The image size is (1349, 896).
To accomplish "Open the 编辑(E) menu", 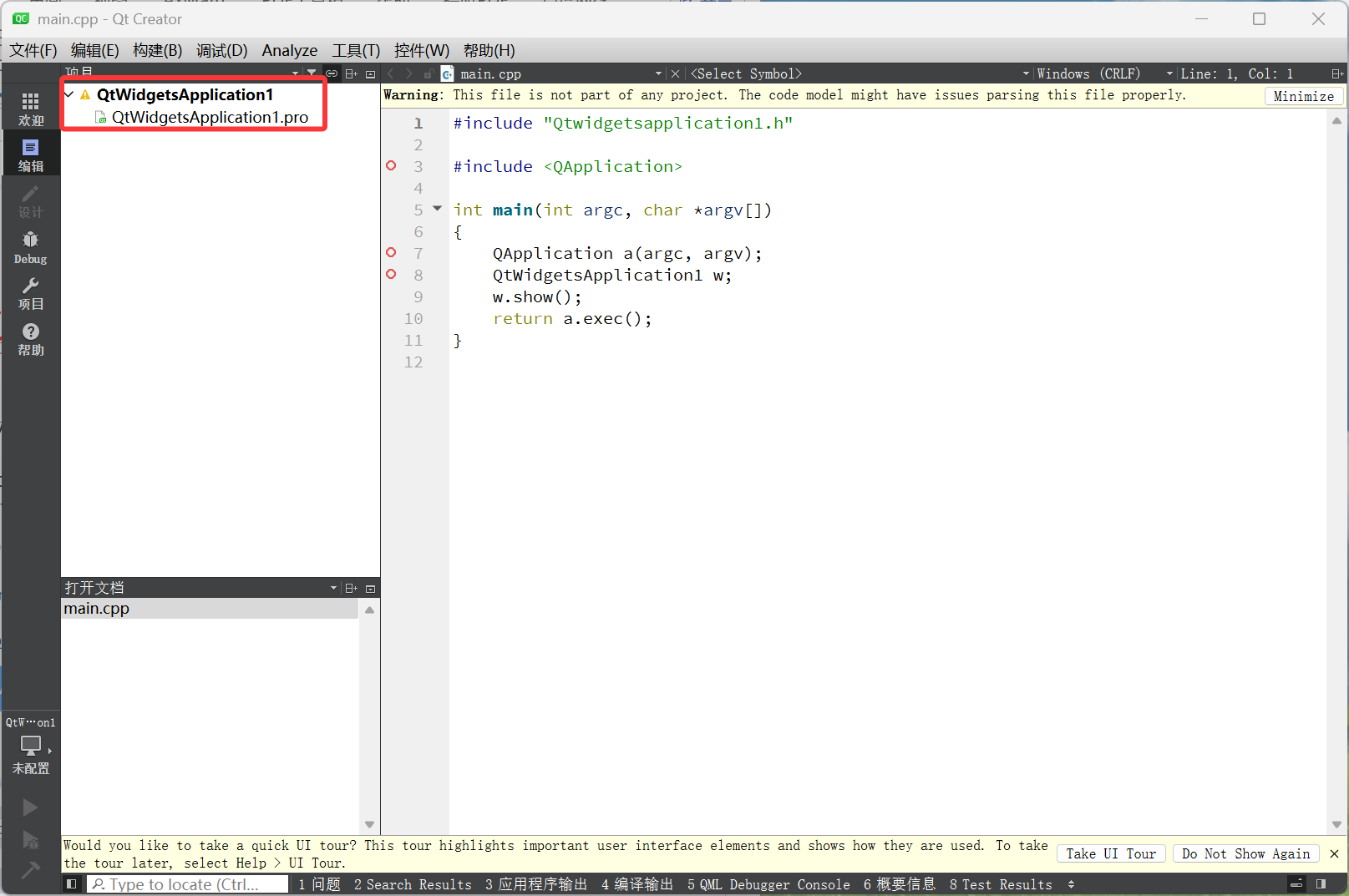I will 94,50.
